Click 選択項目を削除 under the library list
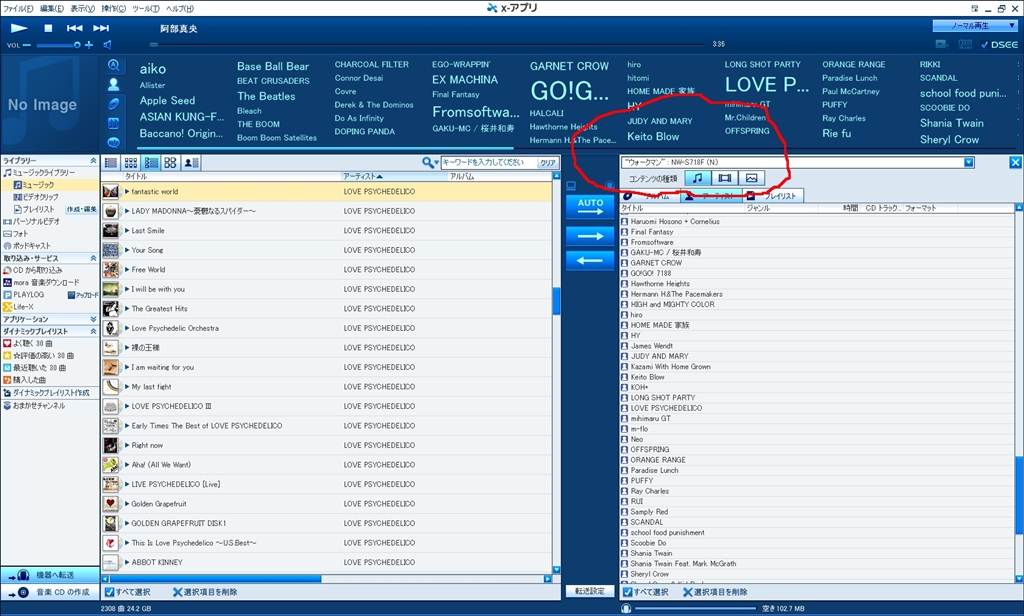 click(x=205, y=592)
